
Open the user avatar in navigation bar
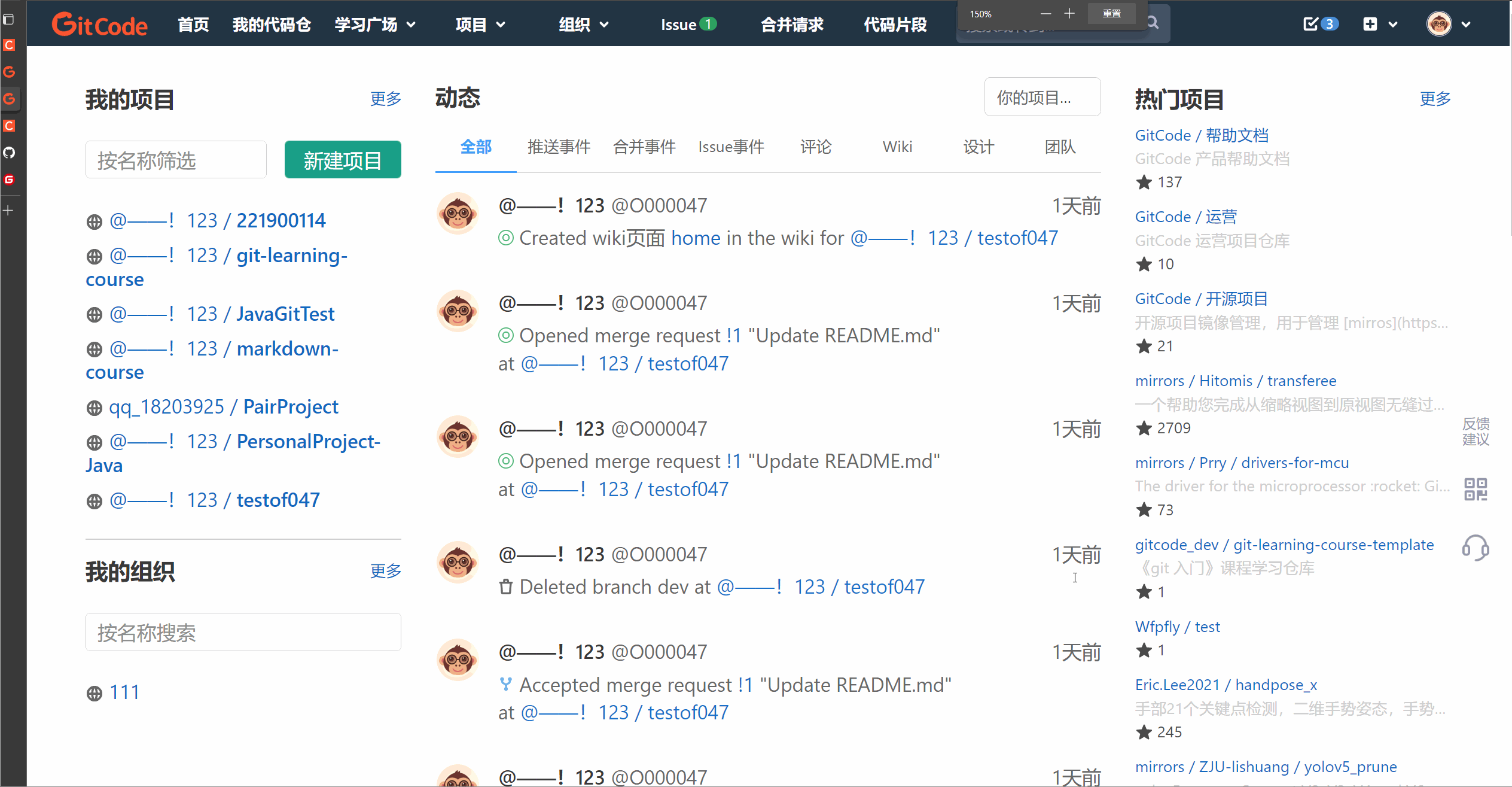click(x=1439, y=24)
